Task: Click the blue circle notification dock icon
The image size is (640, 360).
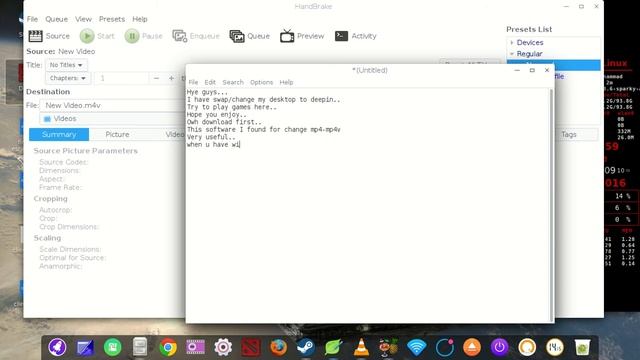Action: (x=444, y=347)
